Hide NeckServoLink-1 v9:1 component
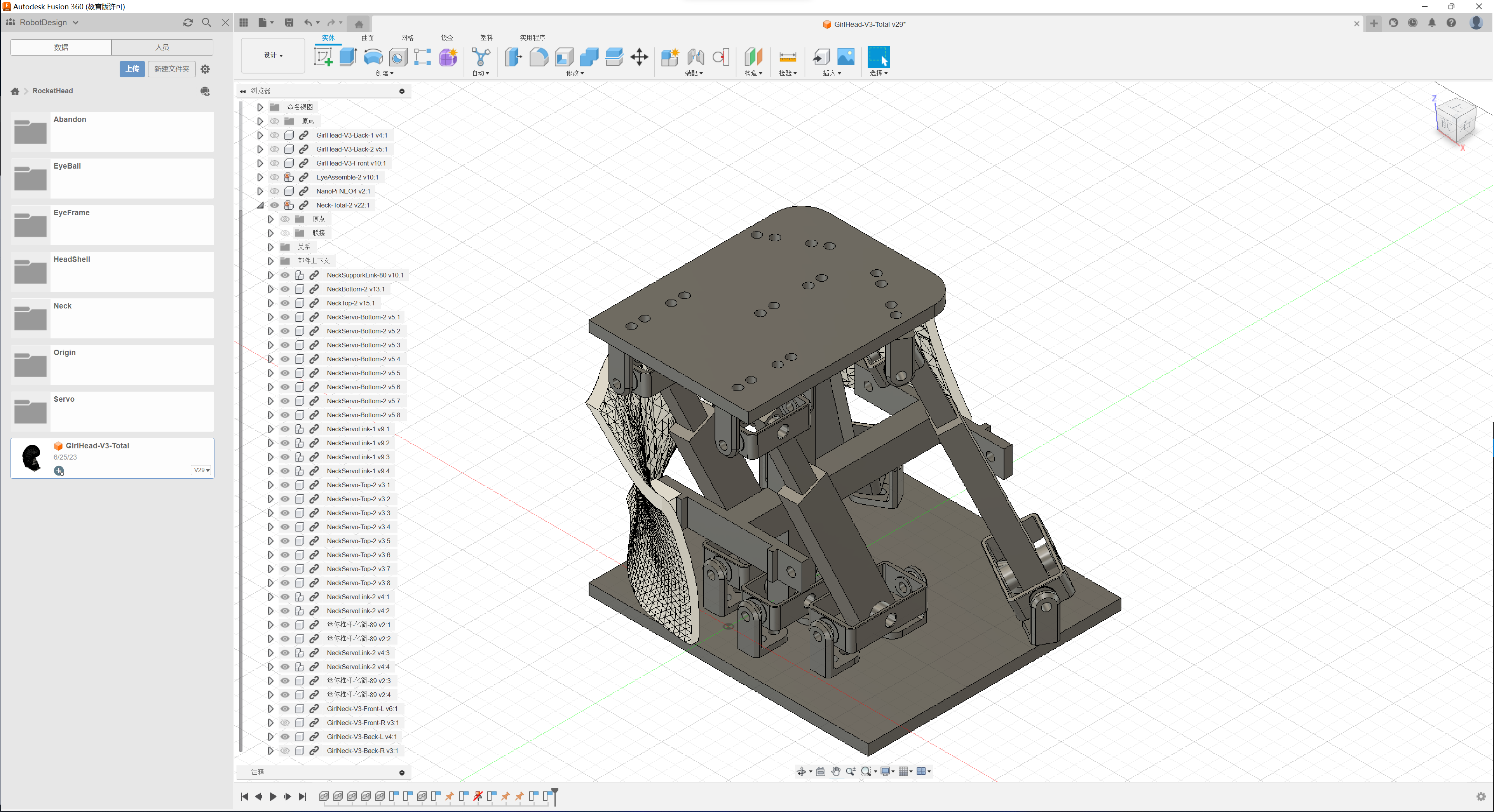1494x812 pixels. [x=285, y=429]
